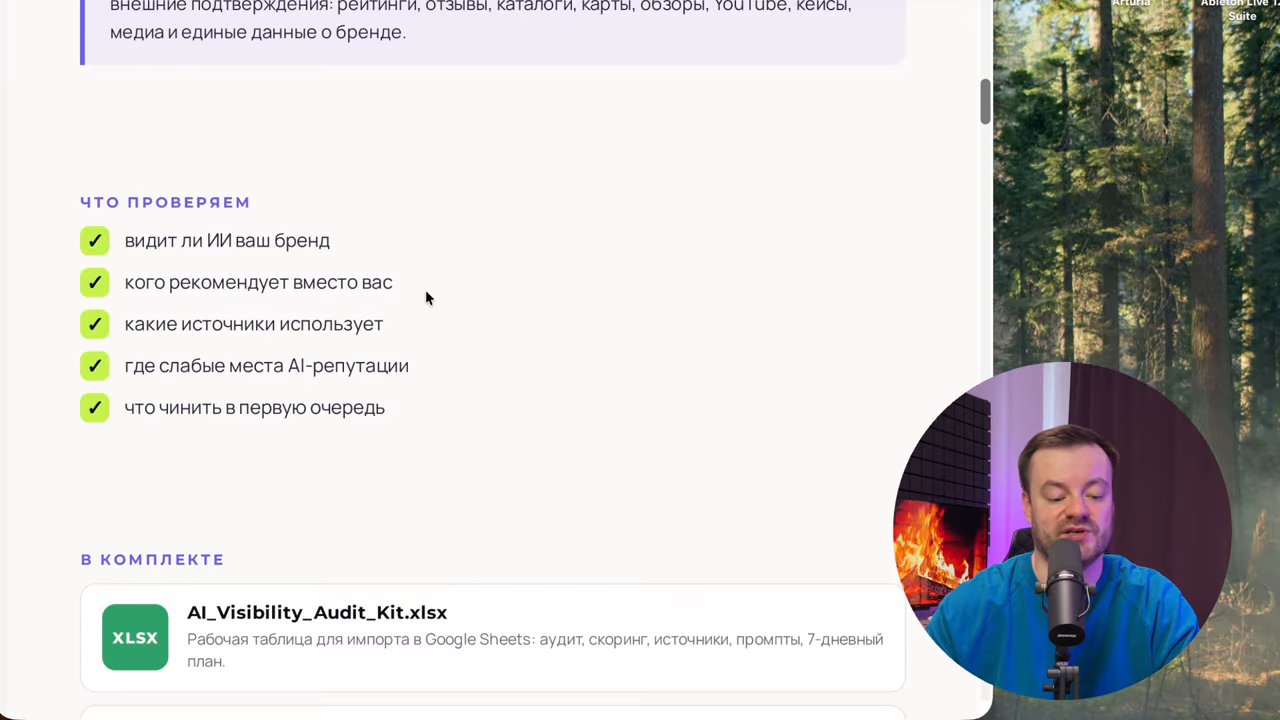Open the AI_Visibility_Audit_Kit.xlsx file title
Screen dimensions: 1280x720
point(317,612)
